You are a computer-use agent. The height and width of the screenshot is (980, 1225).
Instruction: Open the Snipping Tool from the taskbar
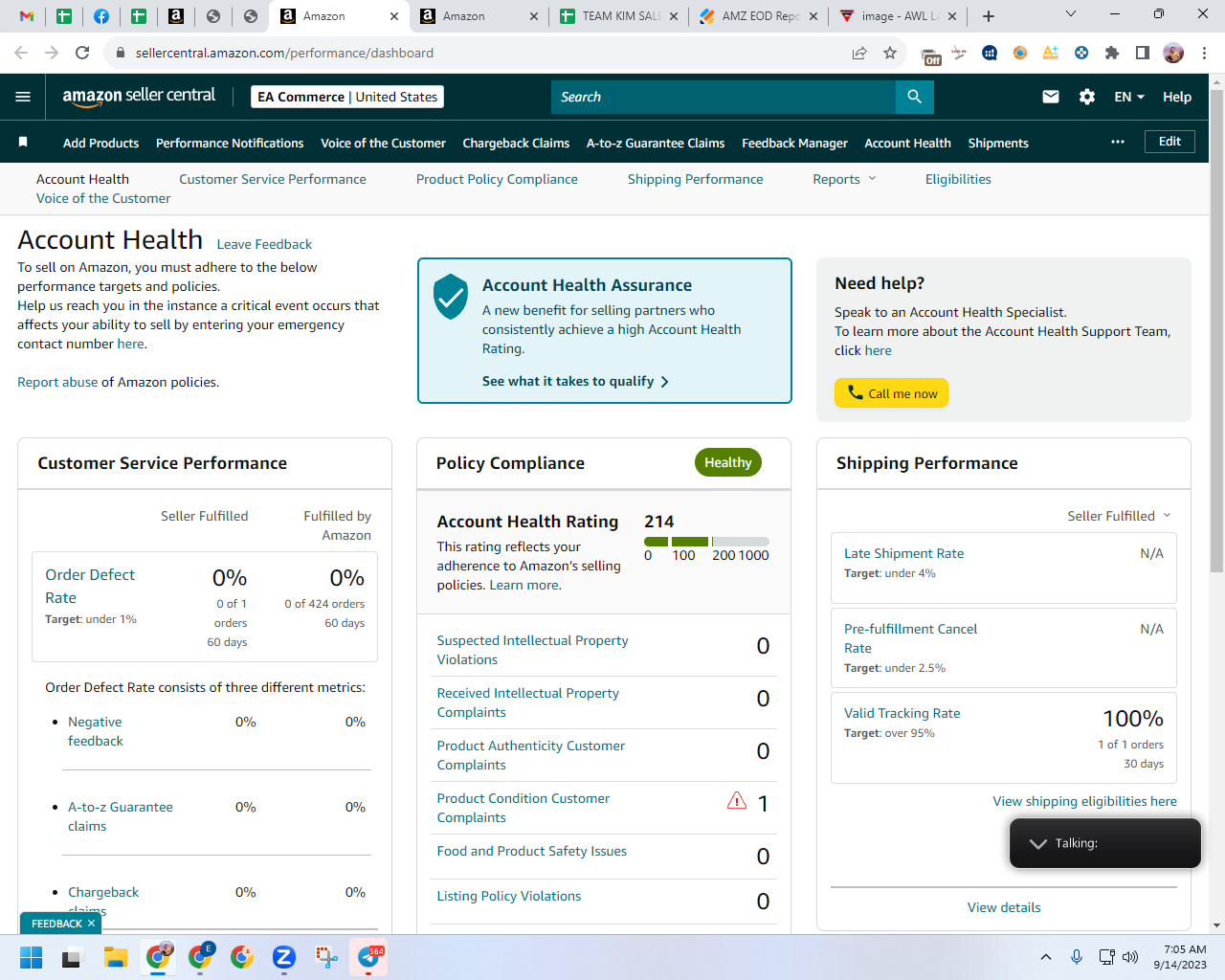coord(326,957)
